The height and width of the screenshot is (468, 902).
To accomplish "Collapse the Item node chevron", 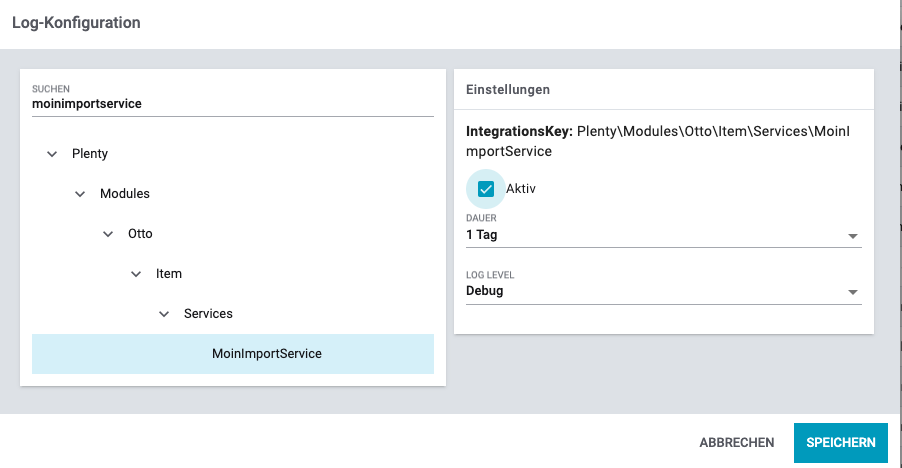I will (x=136, y=274).
